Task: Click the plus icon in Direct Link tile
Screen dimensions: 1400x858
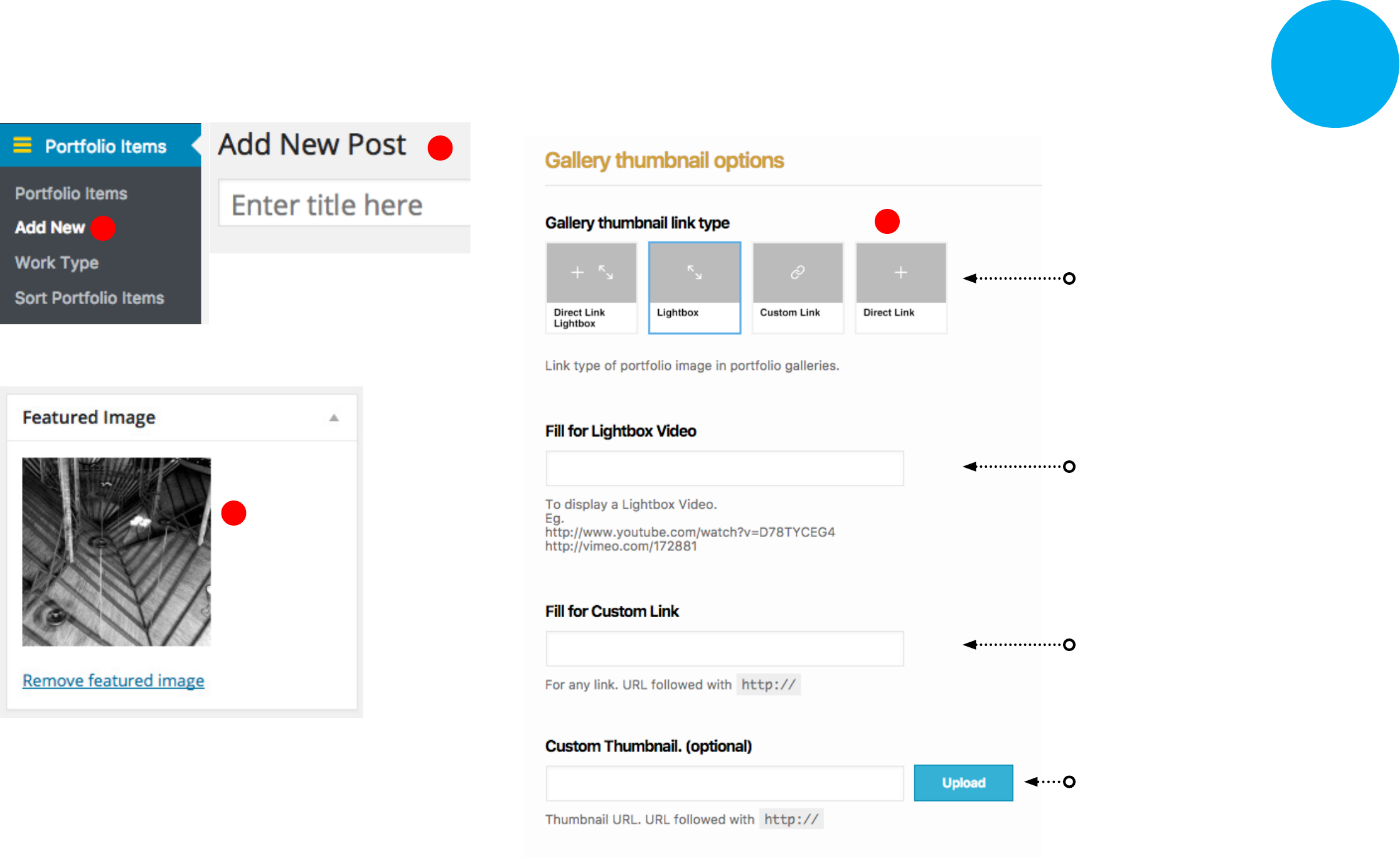Action: coord(900,272)
